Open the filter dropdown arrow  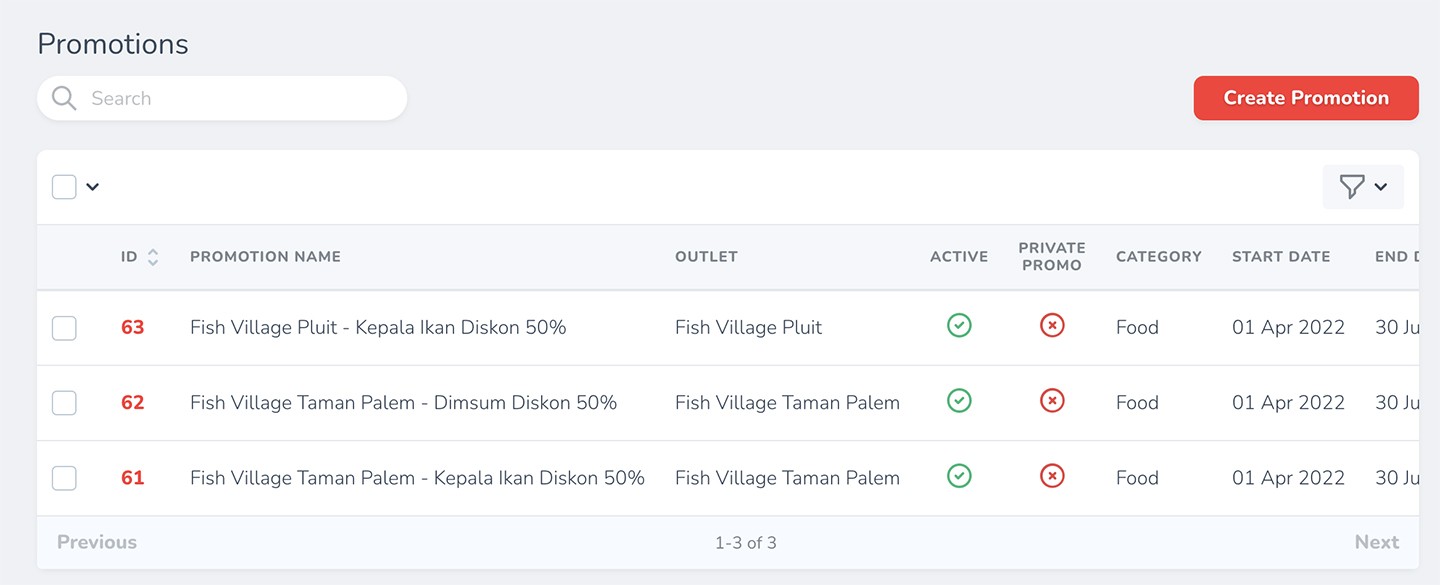click(1381, 187)
